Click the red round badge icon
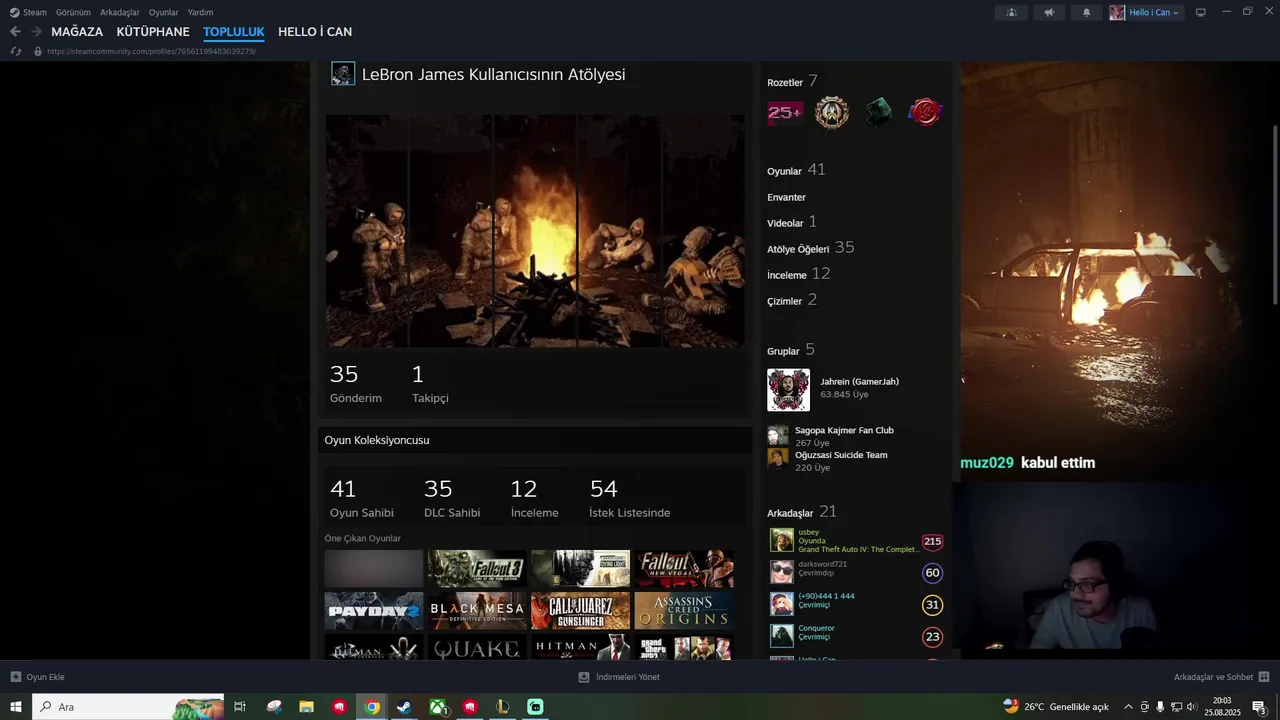 pyautogui.click(x=925, y=113)
